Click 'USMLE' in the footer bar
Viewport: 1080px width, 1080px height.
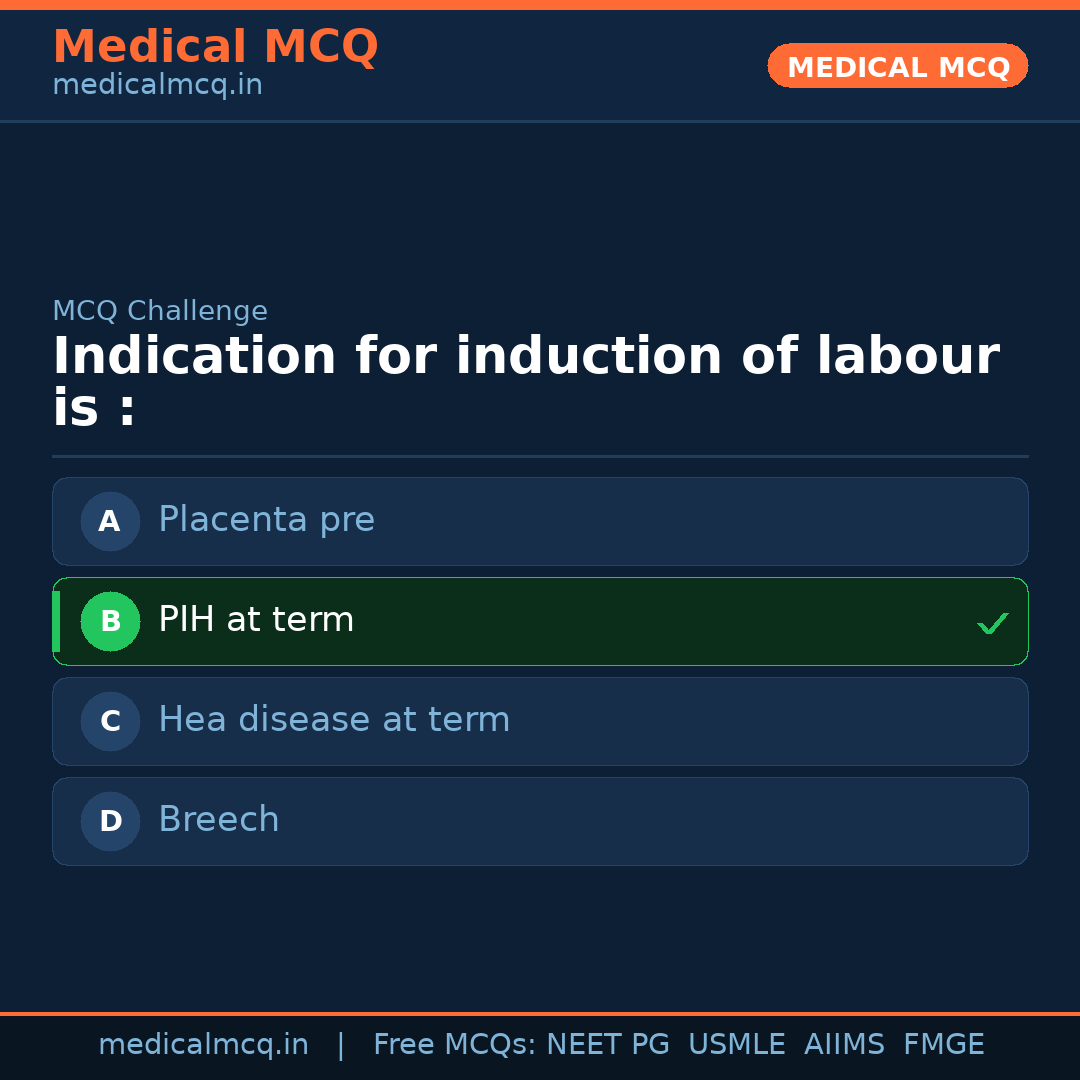pos(737,1043)
